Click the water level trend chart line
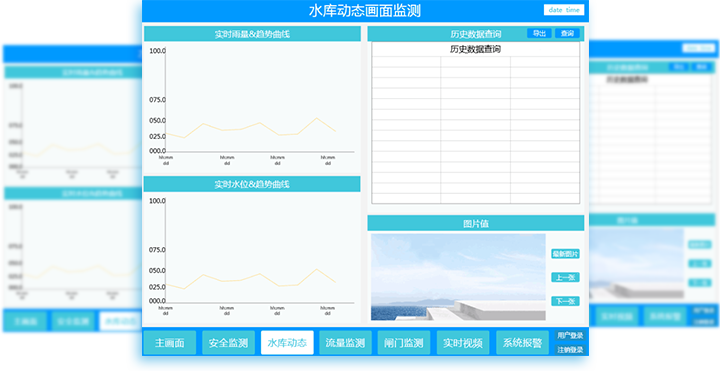720x371 pixels. tap(250, 279)
